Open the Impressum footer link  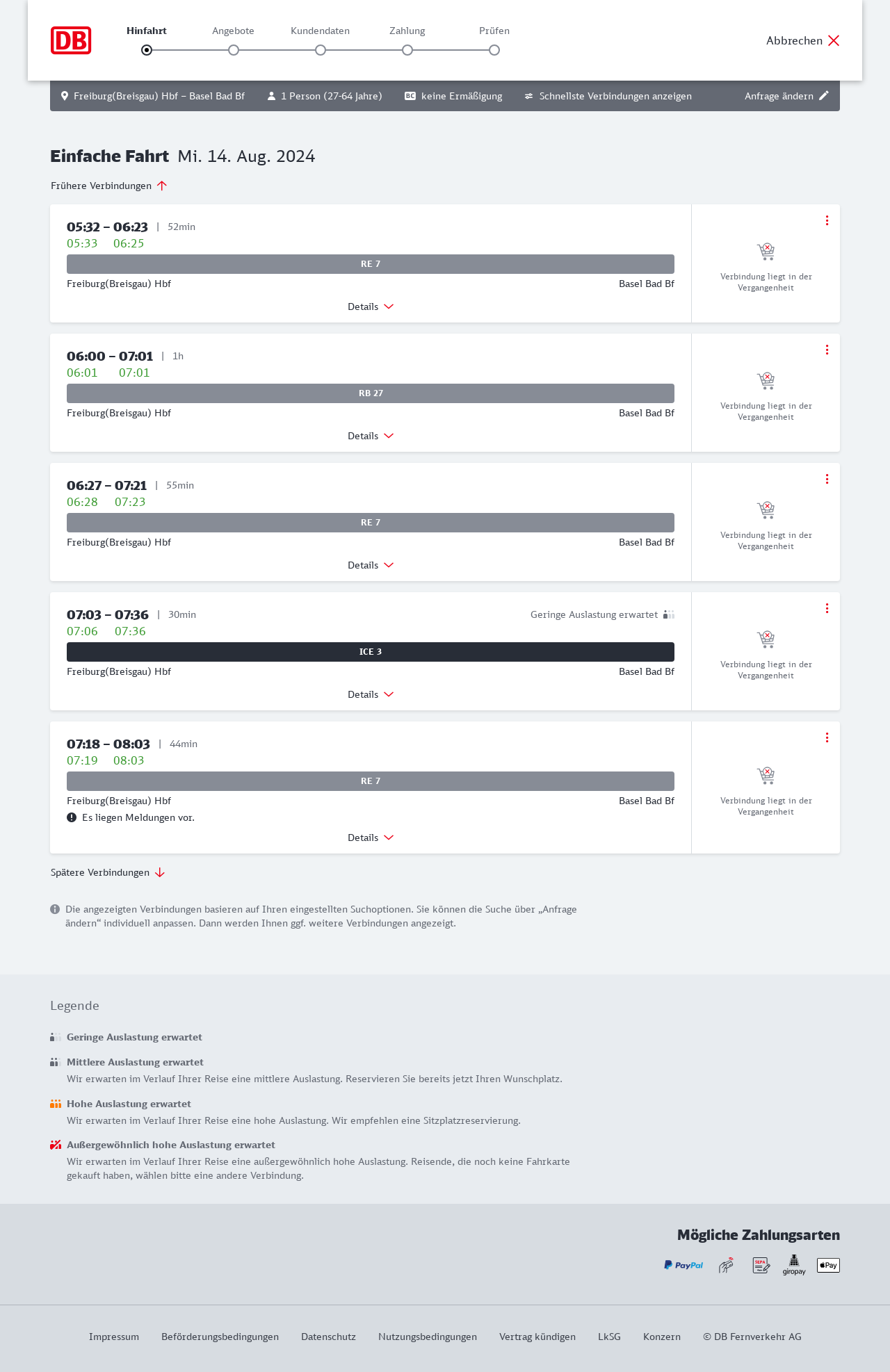point(114,1337)
